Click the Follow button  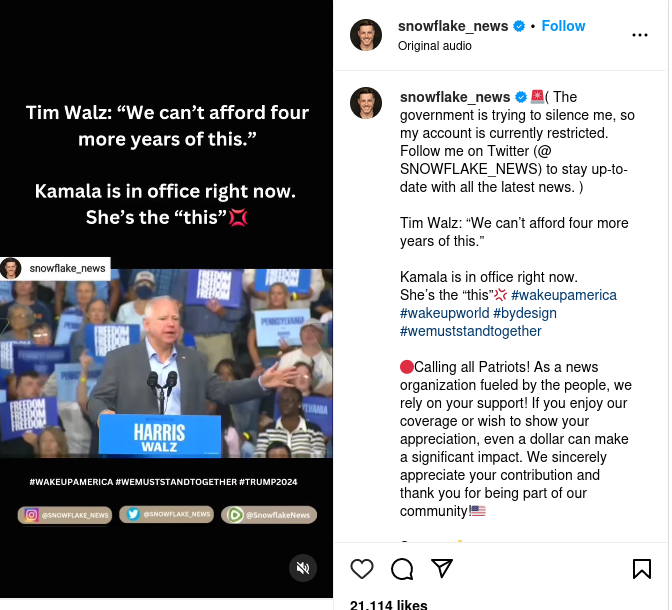tap(563, 26)
